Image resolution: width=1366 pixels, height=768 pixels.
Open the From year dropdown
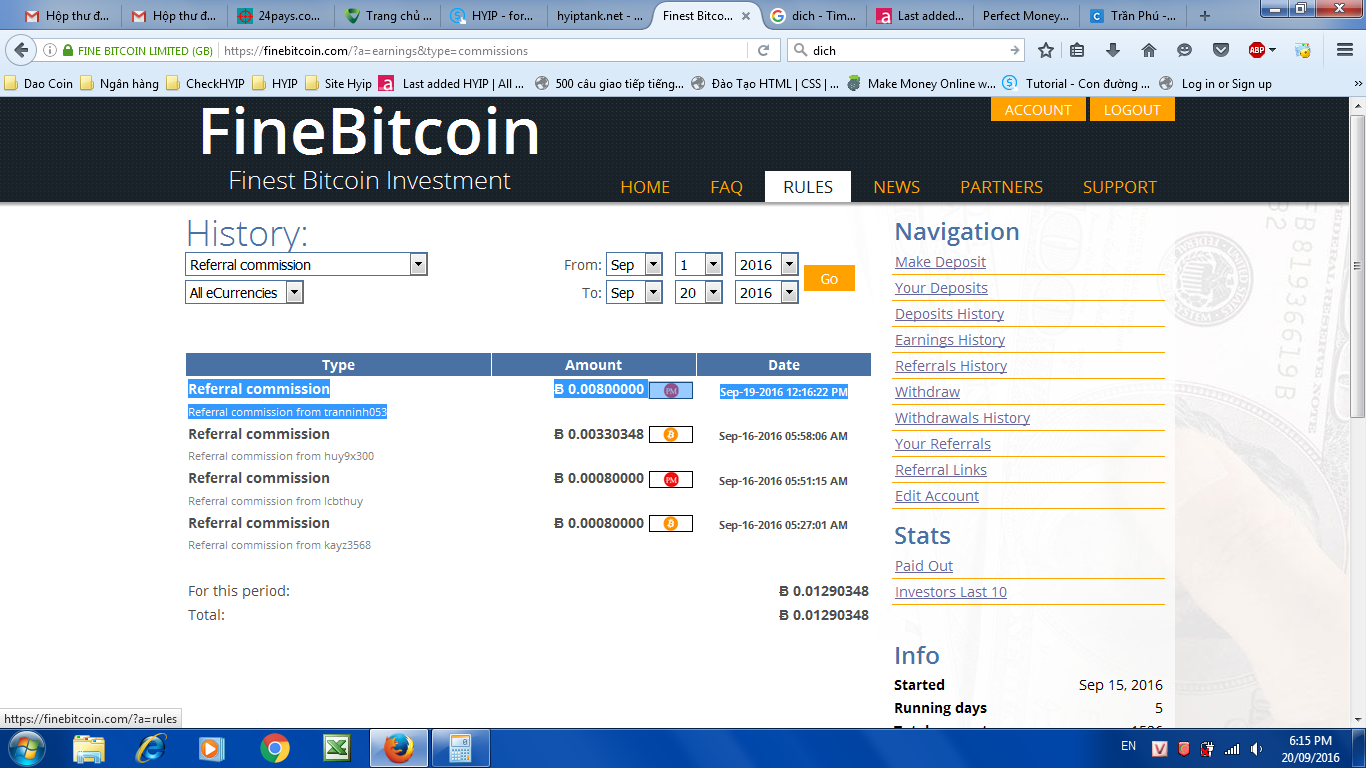coord(766,264)
